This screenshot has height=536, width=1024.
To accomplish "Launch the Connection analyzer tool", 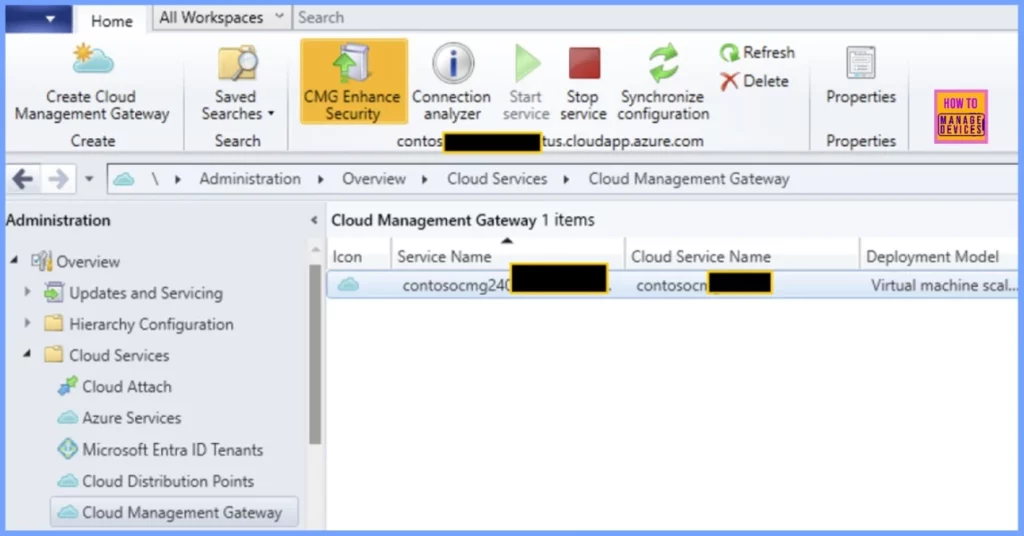I will [452, 82].
